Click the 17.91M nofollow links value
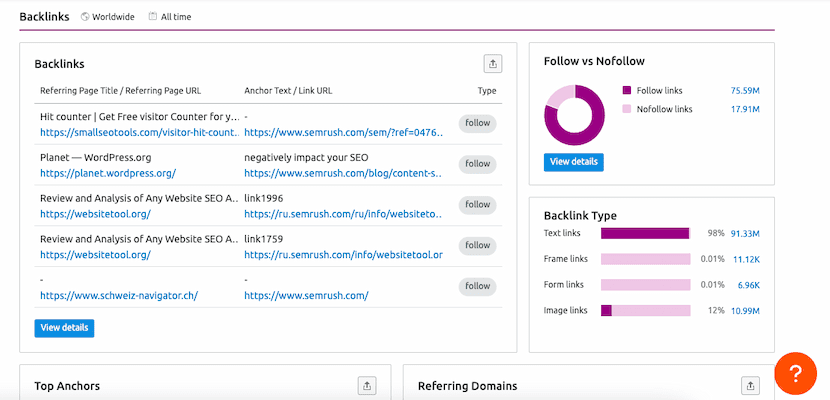Screen dimensions: 830x400 (745, 109)
